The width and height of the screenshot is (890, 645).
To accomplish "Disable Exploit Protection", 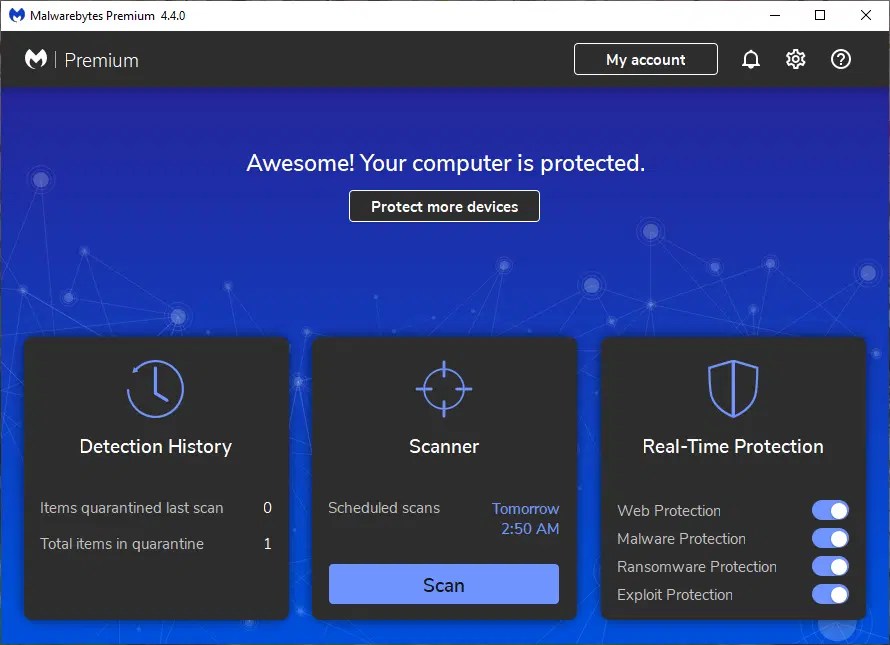I will pyautogui.click(x=831, y=594).
